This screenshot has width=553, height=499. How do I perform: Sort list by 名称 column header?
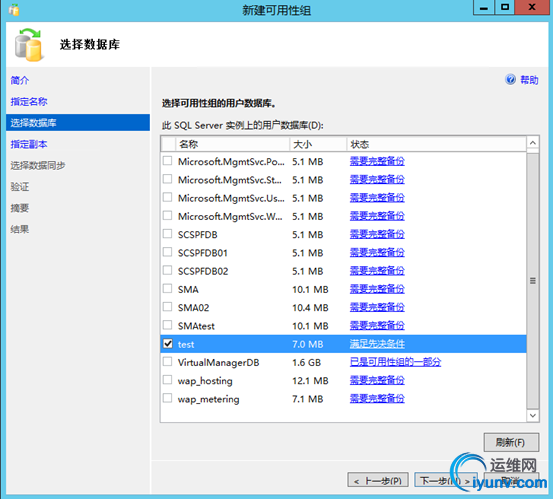pyautogui.click(x=232, y=144)
